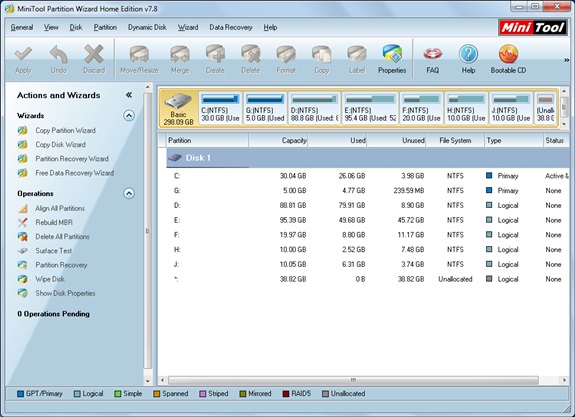The width and height of the screenshot is (575, 417).
Task: Open the Partition menu
Action: coord(105,27)
